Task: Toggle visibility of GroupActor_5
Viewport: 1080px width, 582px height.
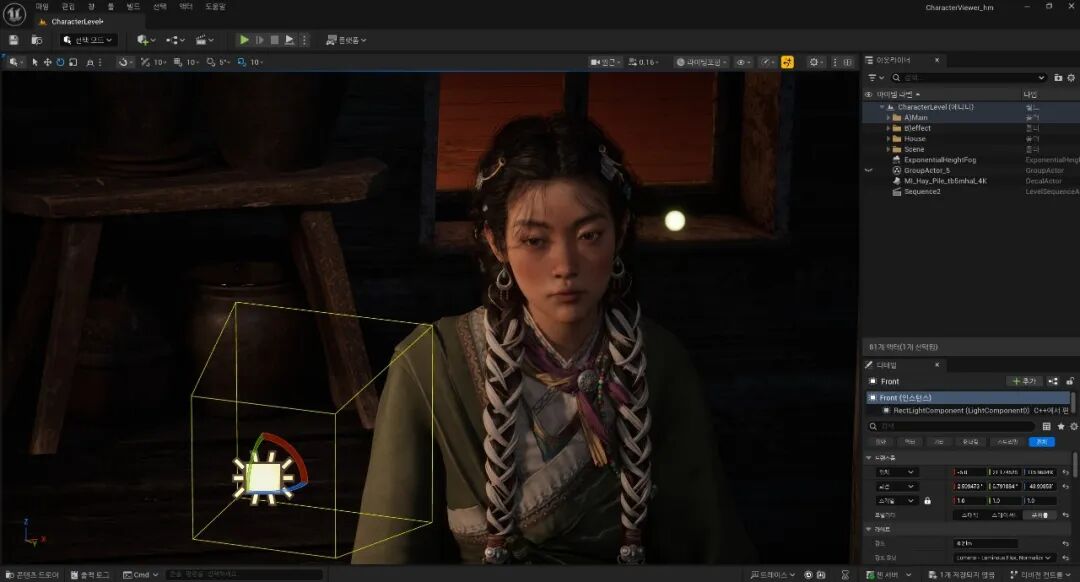Action: [x=869, y=170]
